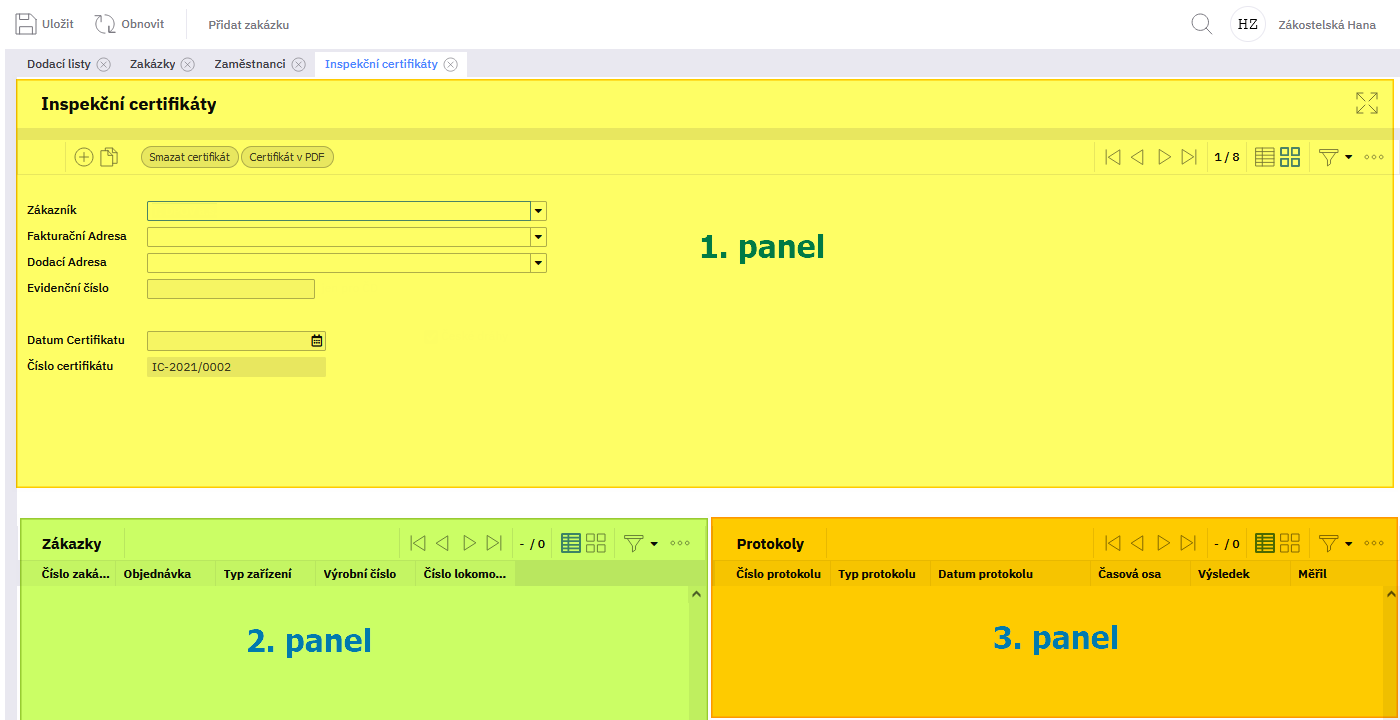Image resolution: width=1400 pixels, height=720 pixels.
Task: Click the Evidenční číslo input field
Action: pos(230,289)
